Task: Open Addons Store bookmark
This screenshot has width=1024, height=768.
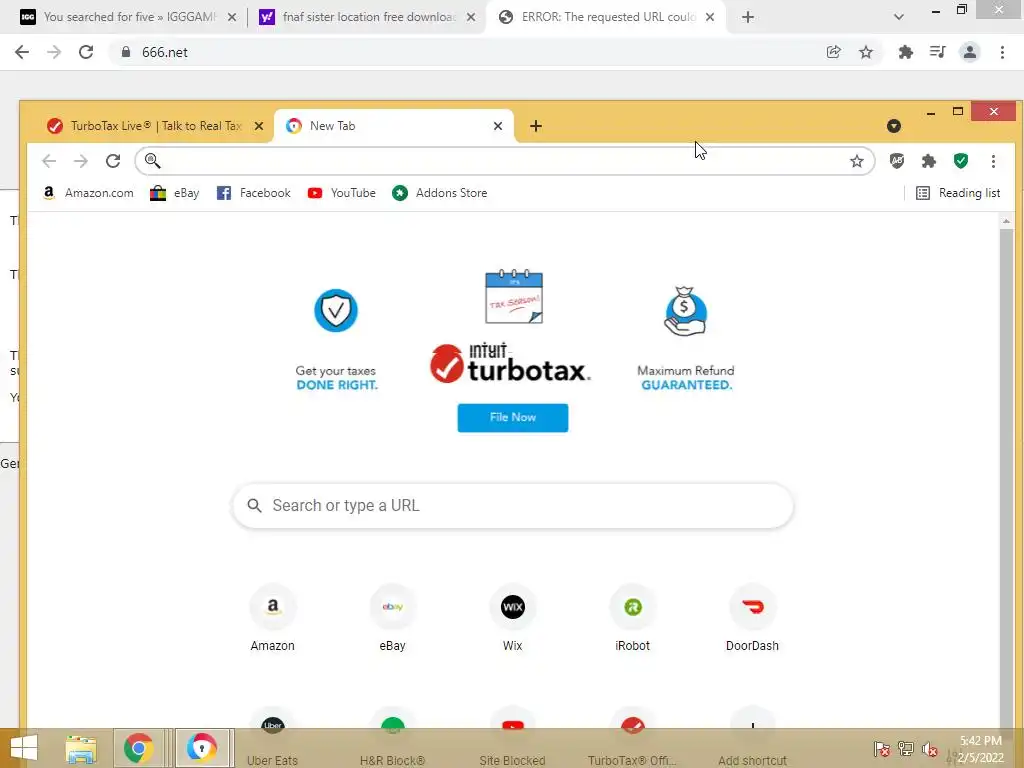Action: click(440, 193)
